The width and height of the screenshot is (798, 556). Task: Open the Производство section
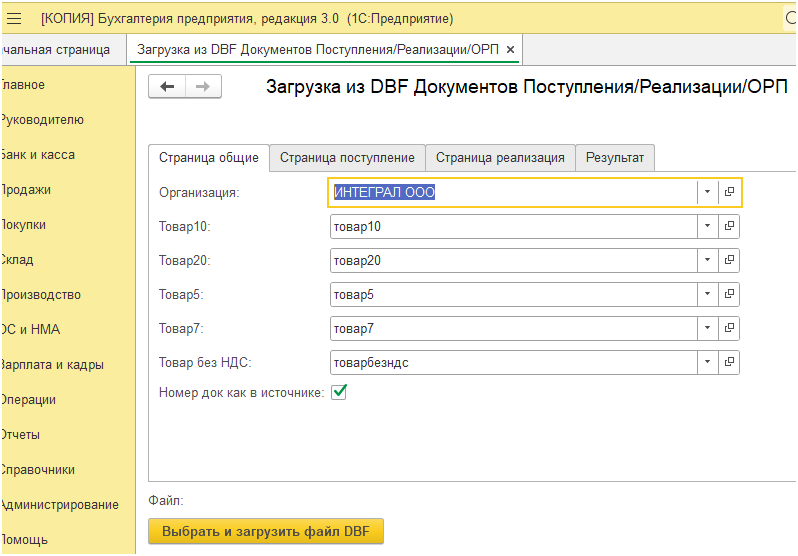point(40,295)
